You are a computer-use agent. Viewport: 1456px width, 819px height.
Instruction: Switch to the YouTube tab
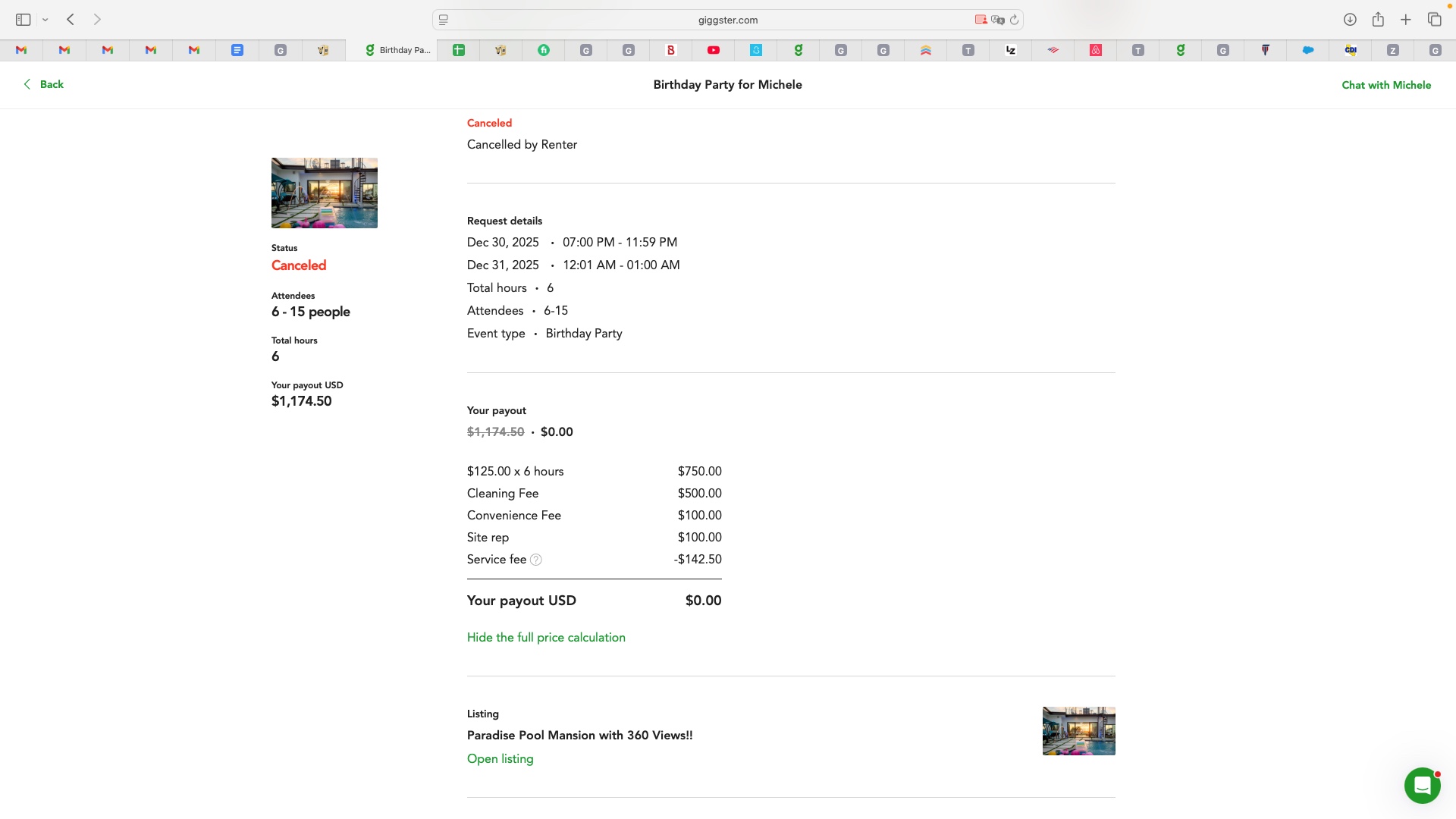(x=714, y=50)
